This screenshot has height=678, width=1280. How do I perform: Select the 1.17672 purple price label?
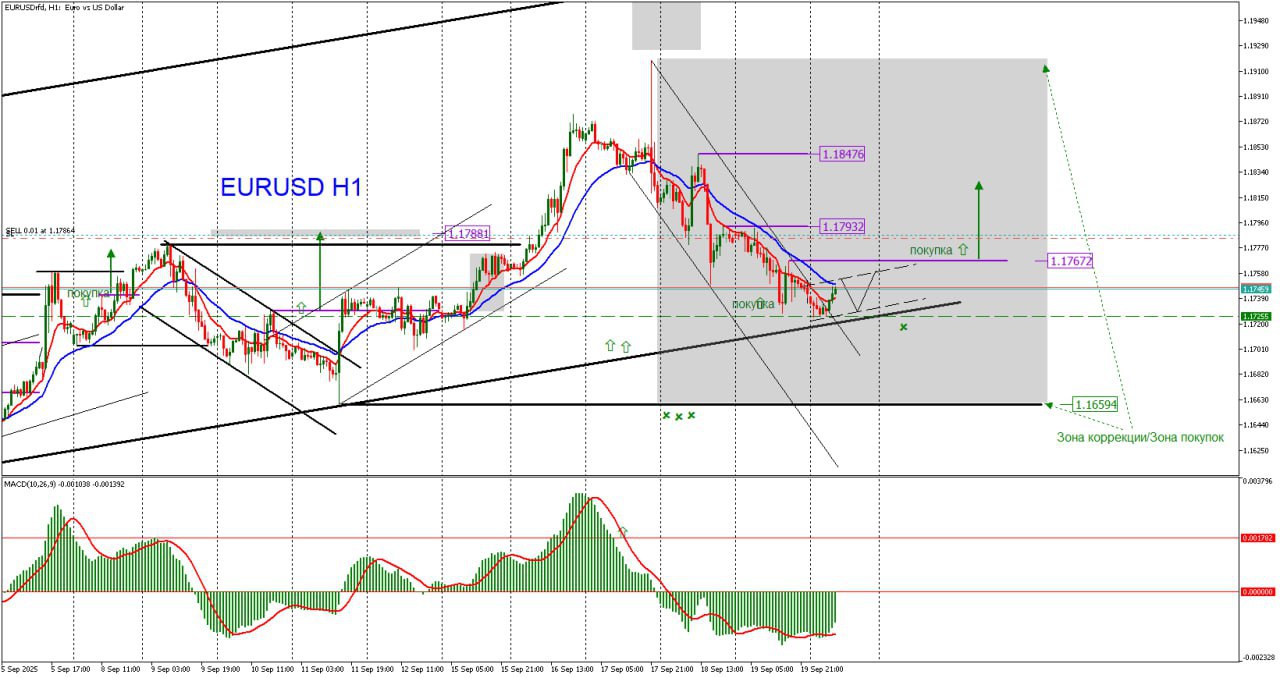pyautogui.click(x=1071, y=260)
